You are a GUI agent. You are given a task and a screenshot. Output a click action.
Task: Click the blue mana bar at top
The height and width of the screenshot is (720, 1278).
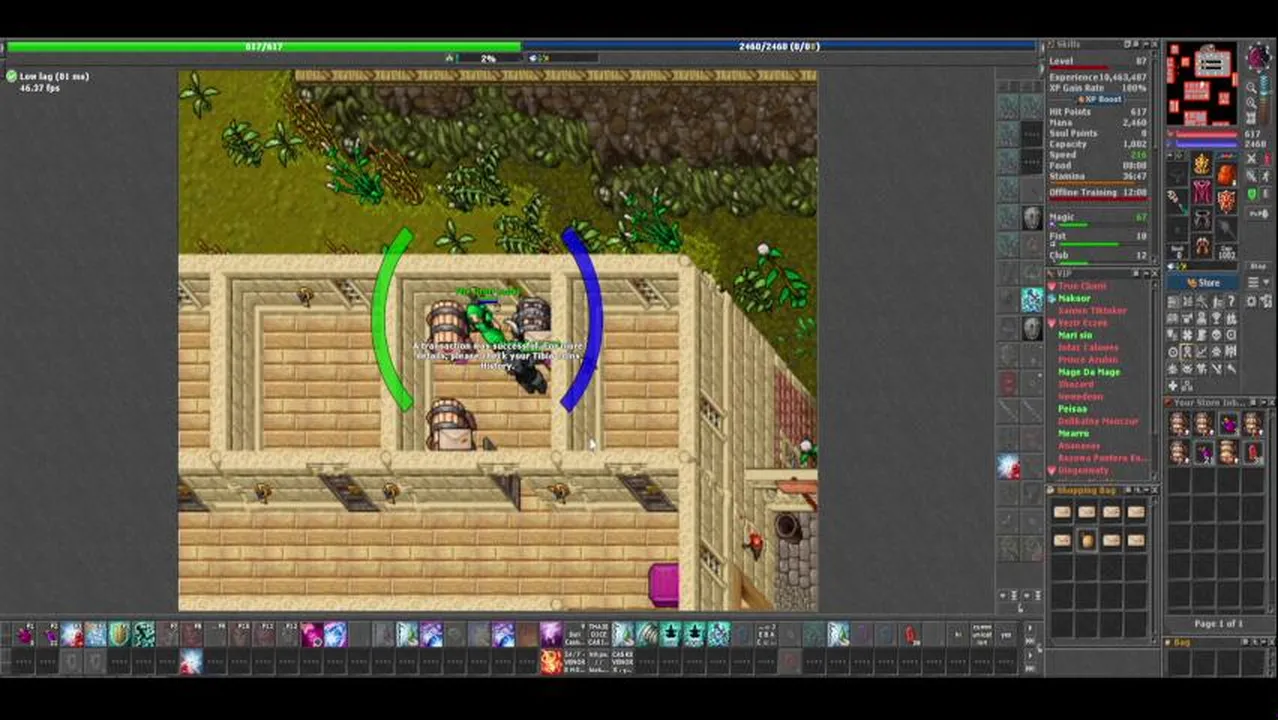tap(779, 47)
